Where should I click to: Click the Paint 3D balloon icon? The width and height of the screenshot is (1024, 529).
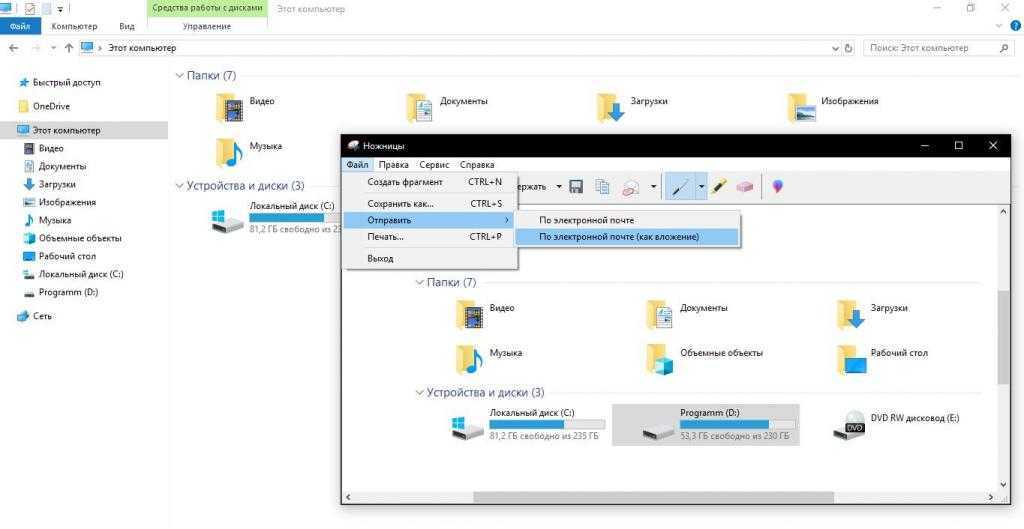777,187
